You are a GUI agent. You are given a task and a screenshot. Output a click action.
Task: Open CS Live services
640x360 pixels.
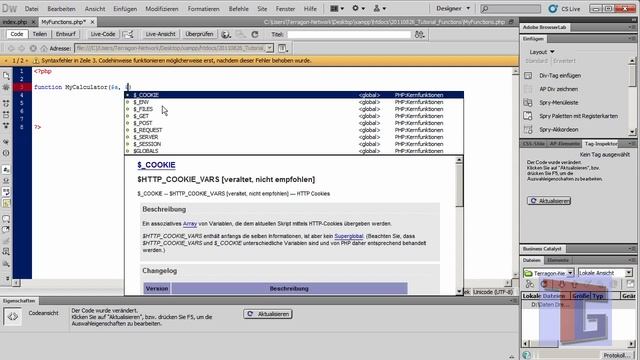(x=564, y=9)
